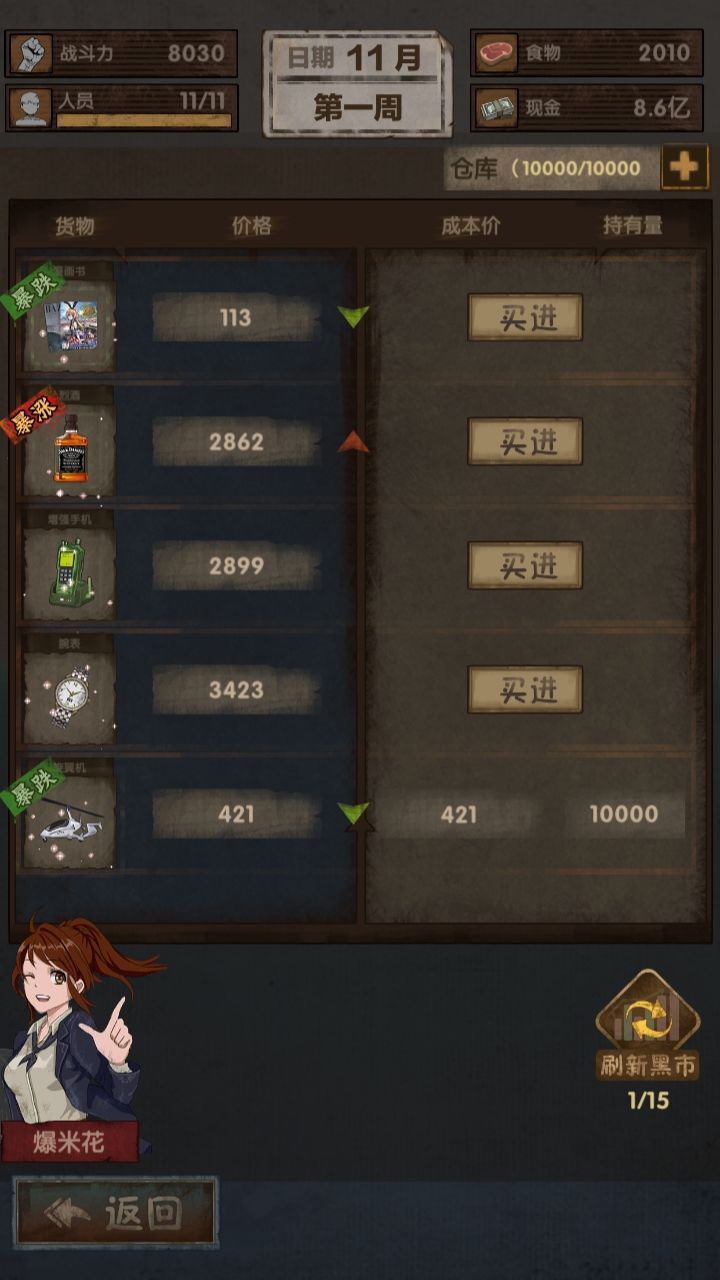Buy the whiskey priced 2862
720x1280 pixels.
[x=525, y=442]
